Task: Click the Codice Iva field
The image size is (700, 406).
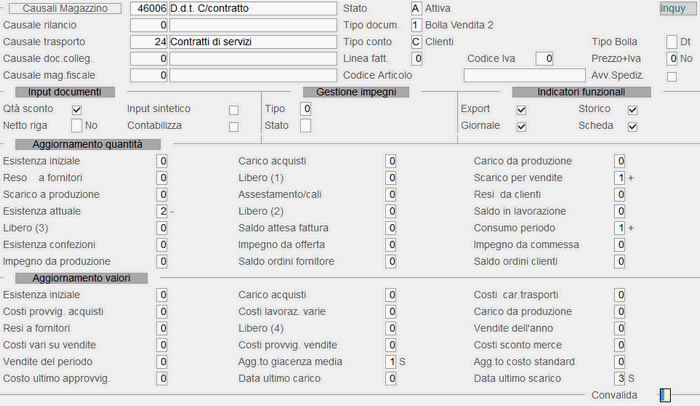Action: pyautogui.click(x=544, y=59)
